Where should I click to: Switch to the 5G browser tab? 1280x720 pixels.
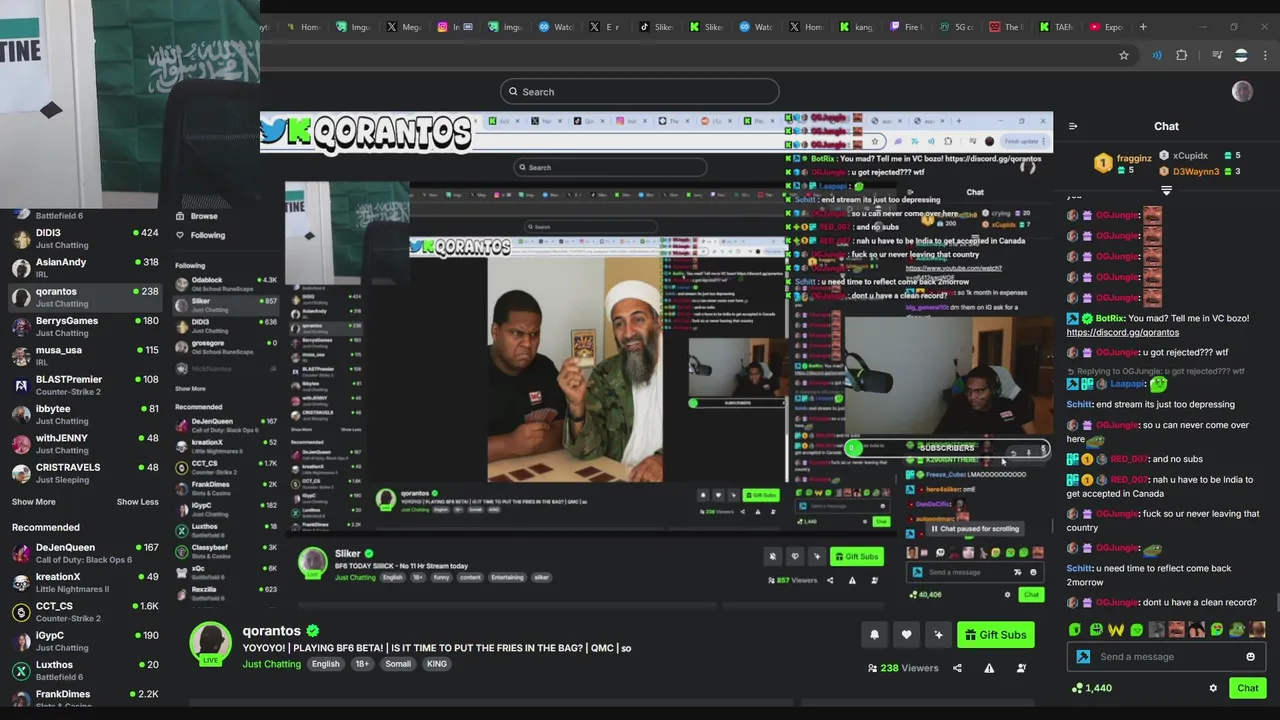point(959,27)
